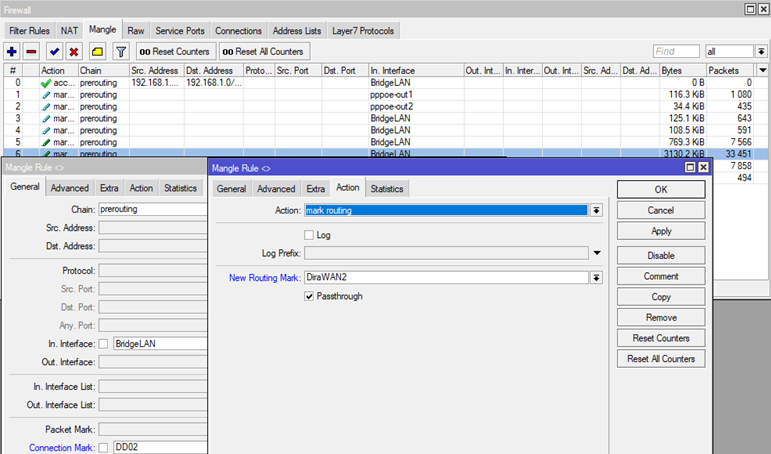Click the Apply button
The height and width of the screenshot is (454, 771).
pyautogui.click(x=661, y=231)
